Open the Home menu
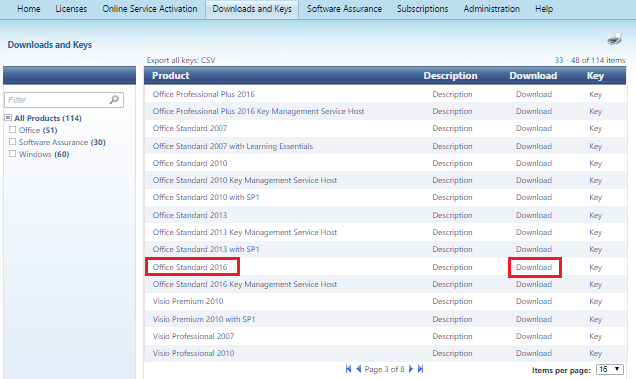 pyautogui.click(x=28, y=9)
